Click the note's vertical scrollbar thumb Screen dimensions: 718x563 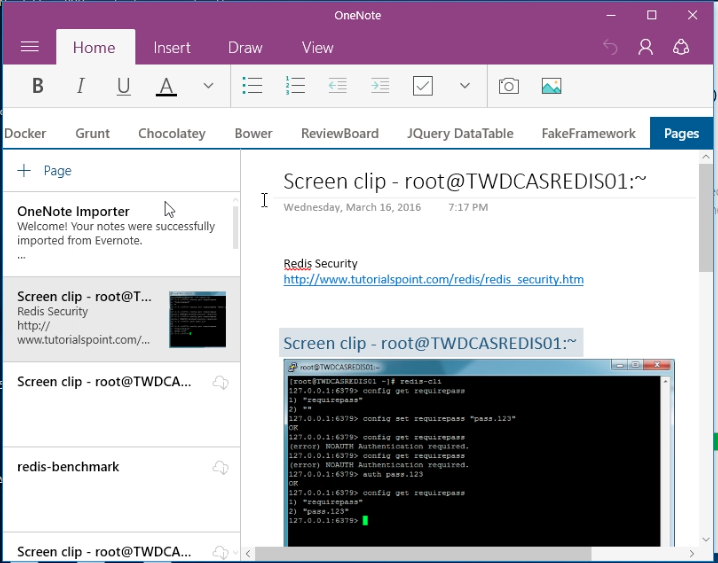[706, 217]
